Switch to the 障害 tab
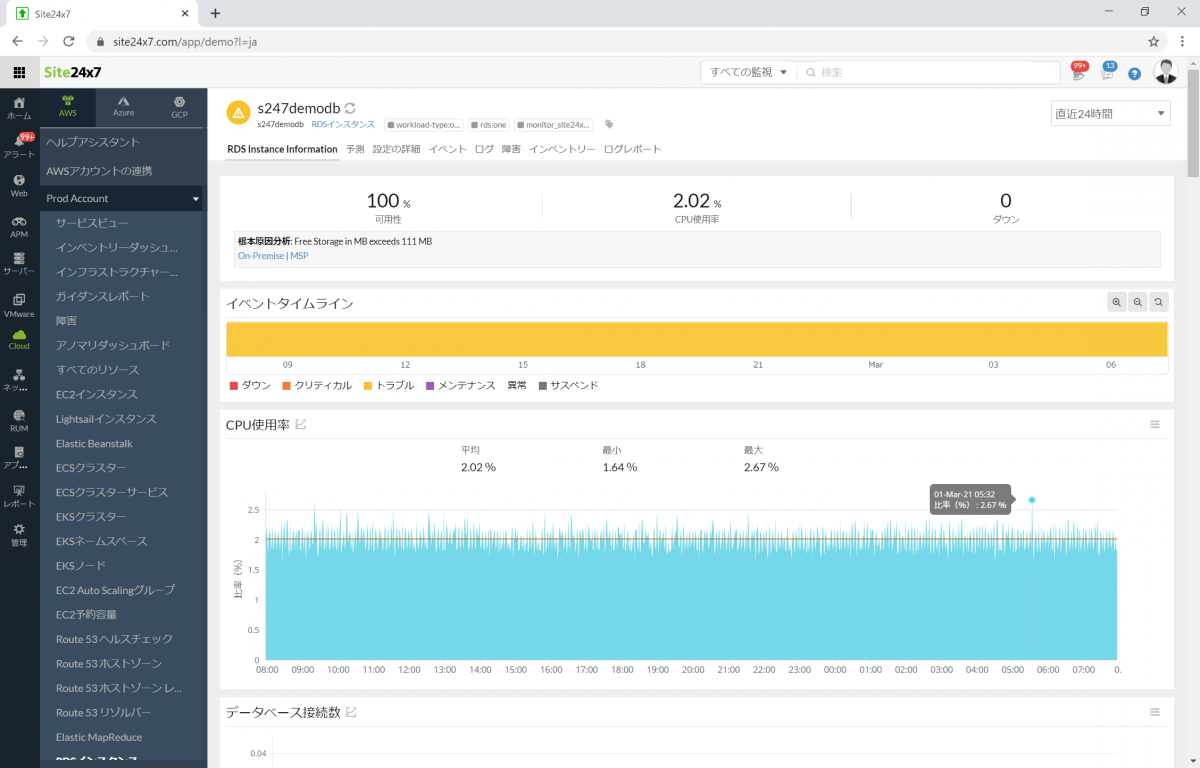Image resolution: width=1200 pixels, height=768 pixels. (511, 149)
